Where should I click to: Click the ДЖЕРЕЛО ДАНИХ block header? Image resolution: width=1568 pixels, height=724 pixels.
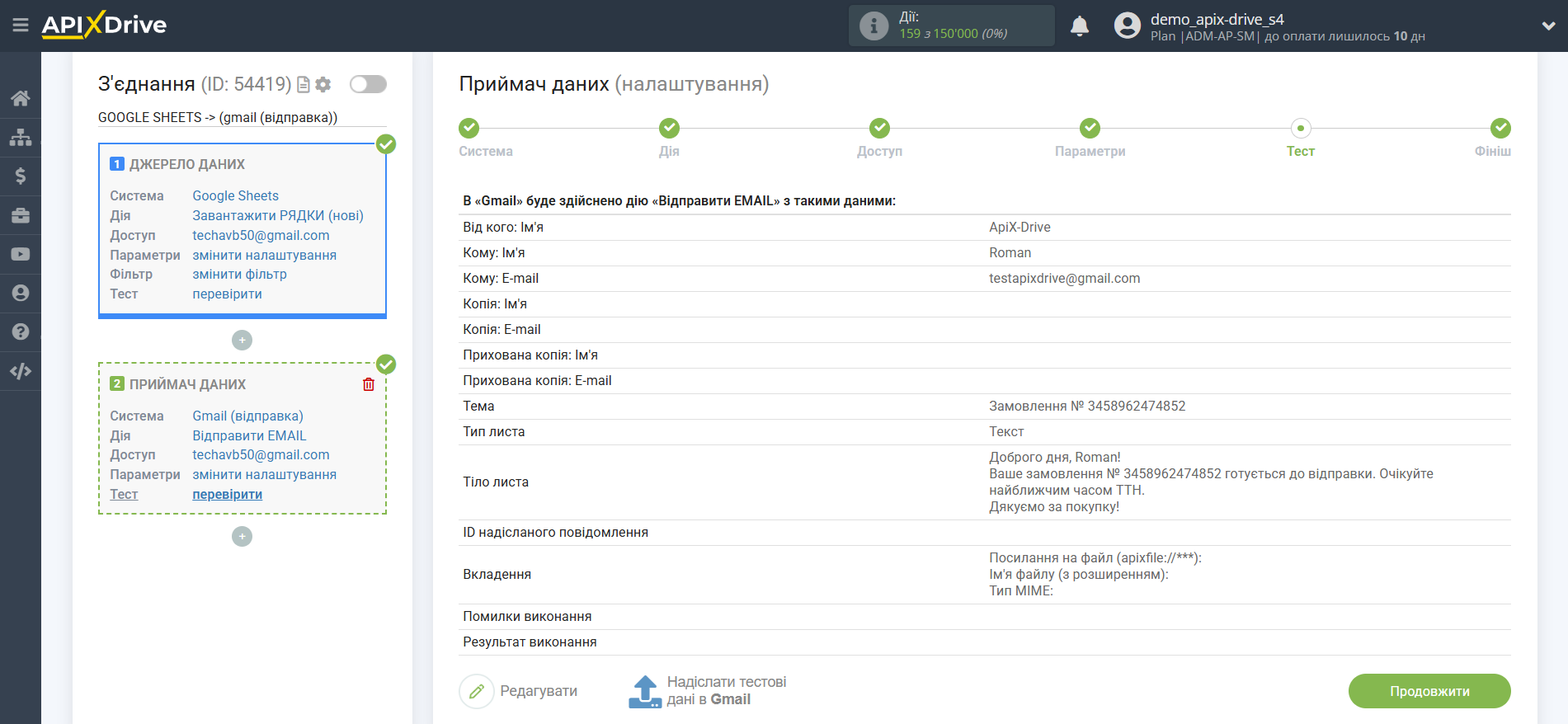[186, 164]
